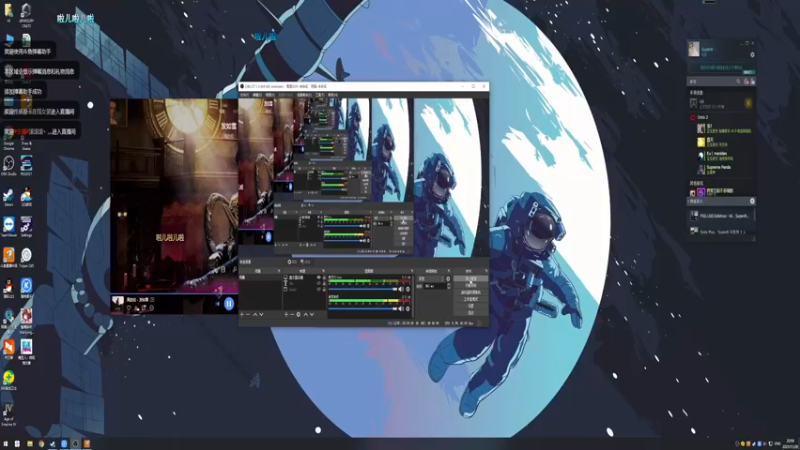The width and height of the screenshot is (800, 450).
Task: Mute the first audio mixer channel
Action: tap(401, 289)
